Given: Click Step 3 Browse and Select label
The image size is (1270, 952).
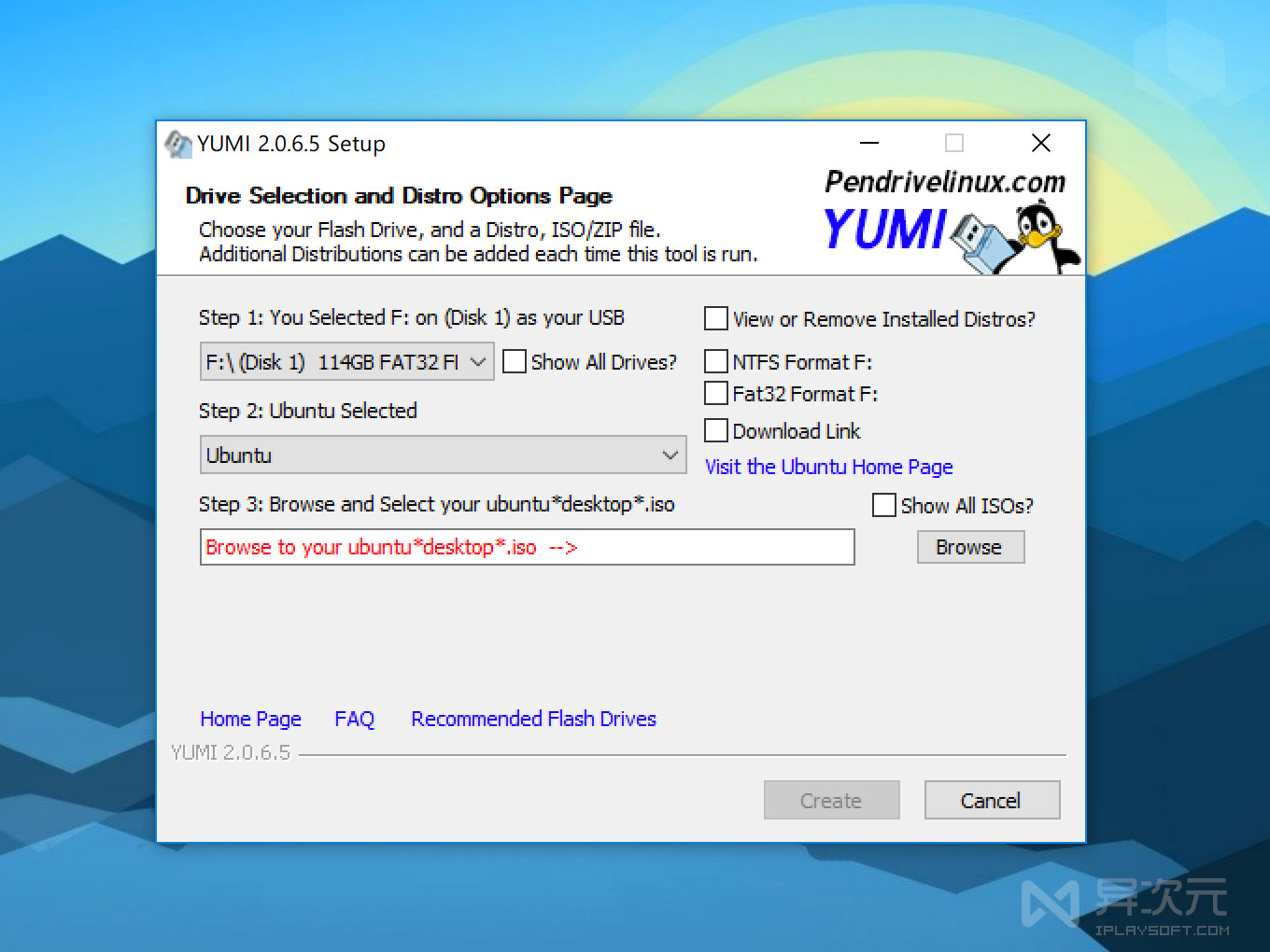Looking at the screenshot, I should (436, 504).
